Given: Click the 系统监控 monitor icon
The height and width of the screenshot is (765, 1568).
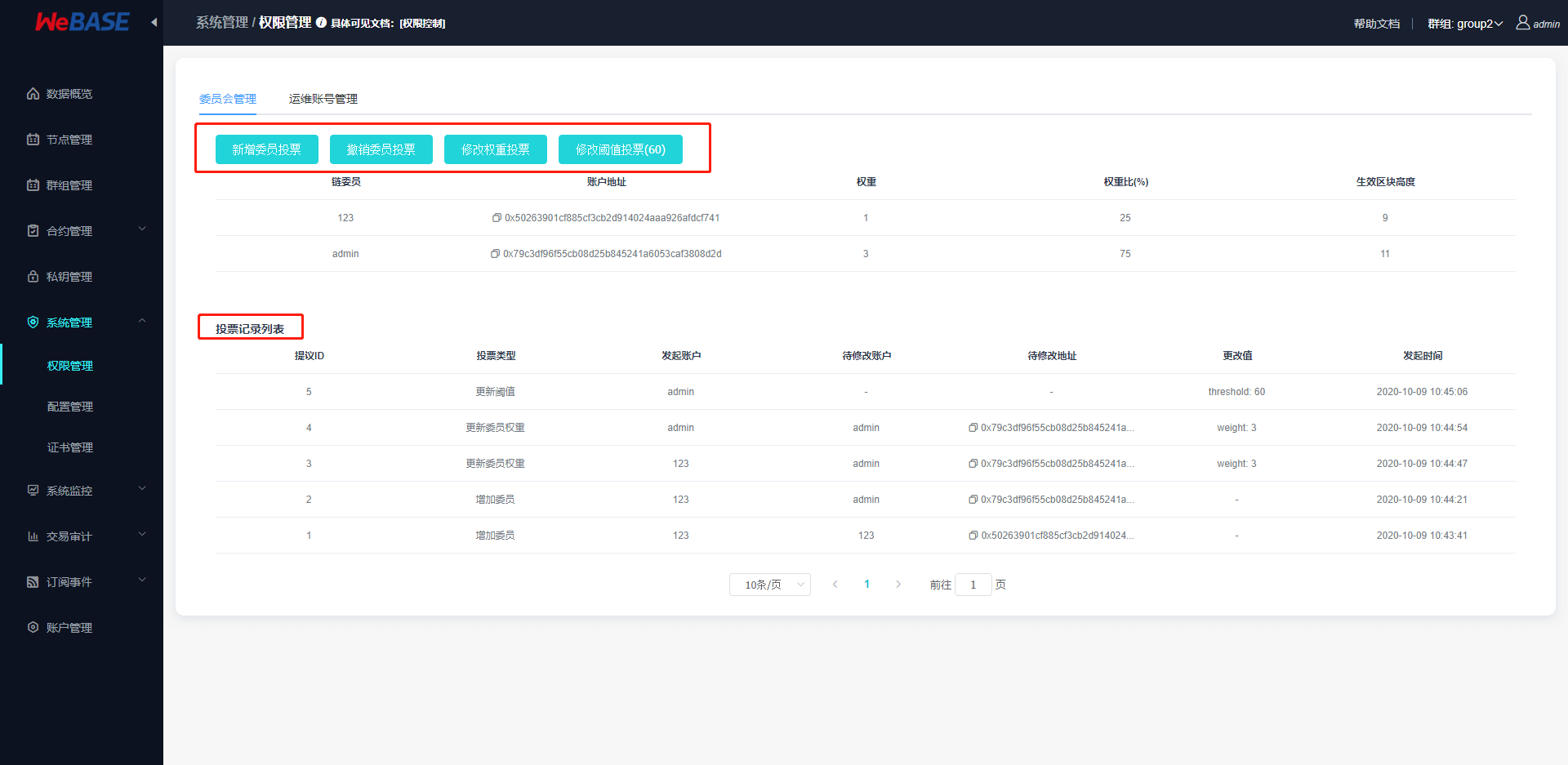Looking at the screenshot, I should 33,491.
